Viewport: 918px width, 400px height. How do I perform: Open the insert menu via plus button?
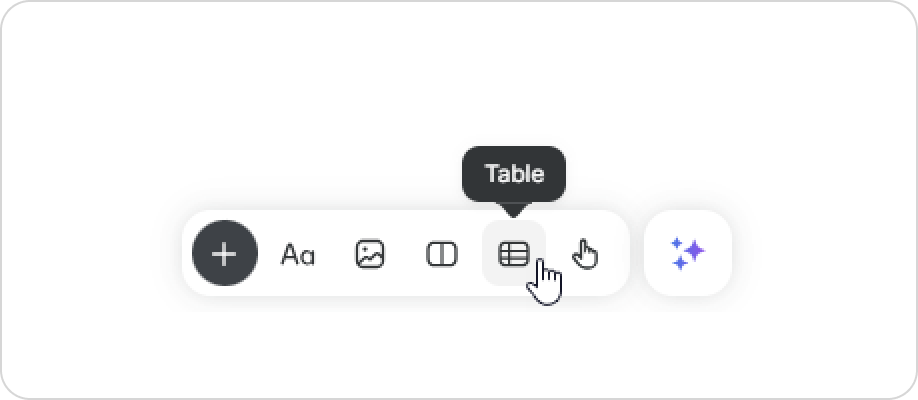click(224, 254)
